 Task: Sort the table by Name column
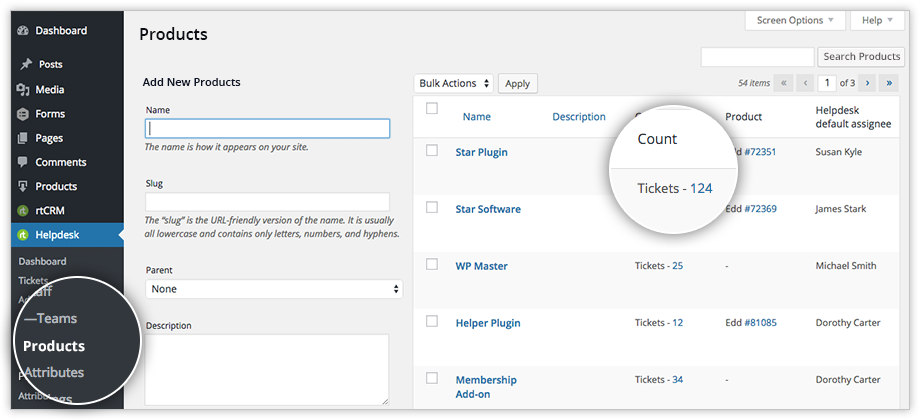click(x=476, y=117)
